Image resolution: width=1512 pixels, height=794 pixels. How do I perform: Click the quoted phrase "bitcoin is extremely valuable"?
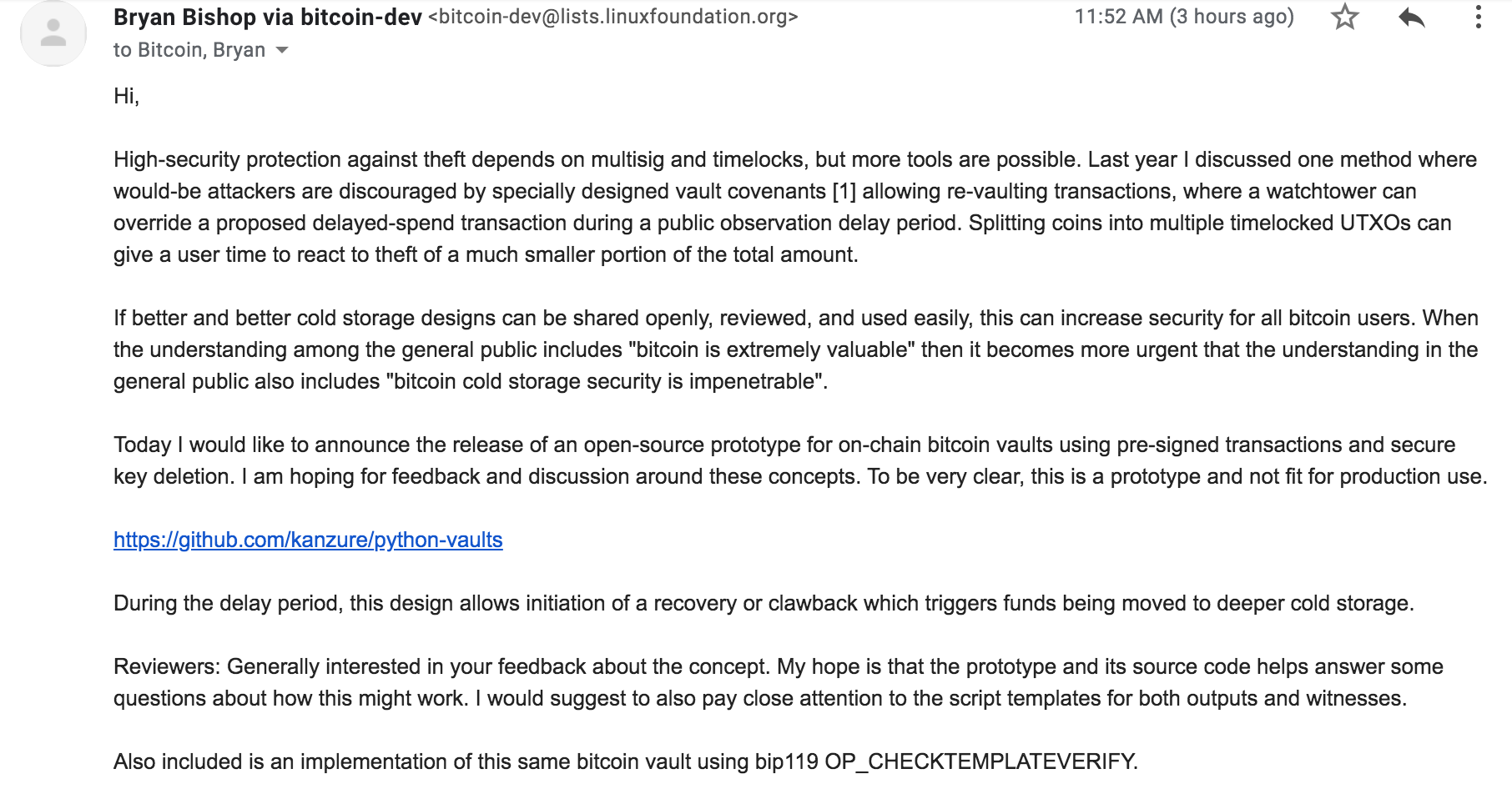pyautogui.click(x=773, y=349)
